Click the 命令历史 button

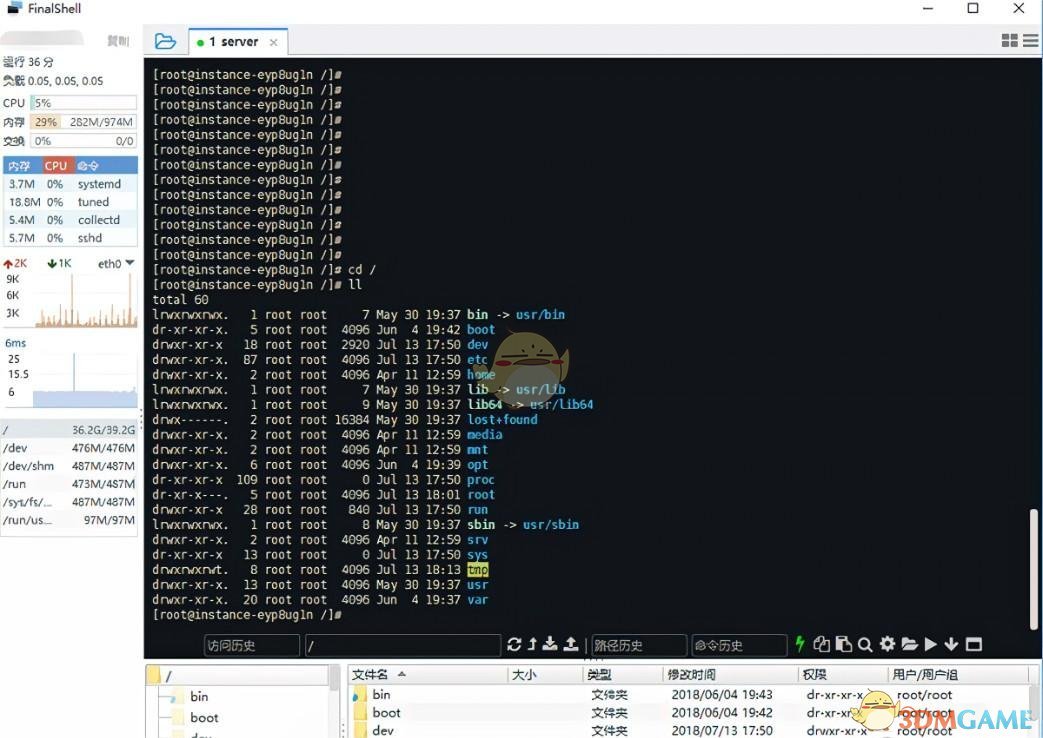pyautogui.click(x=738, y=645)
